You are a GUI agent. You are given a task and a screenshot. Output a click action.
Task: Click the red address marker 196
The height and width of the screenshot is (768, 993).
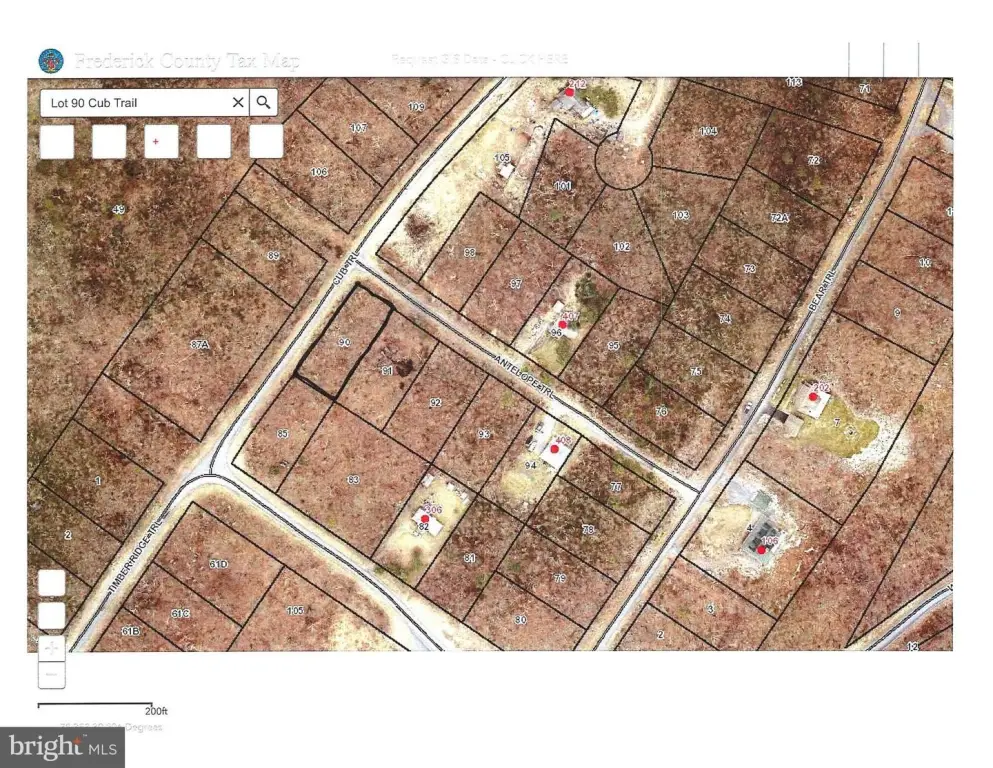click(x=762, y=549)
